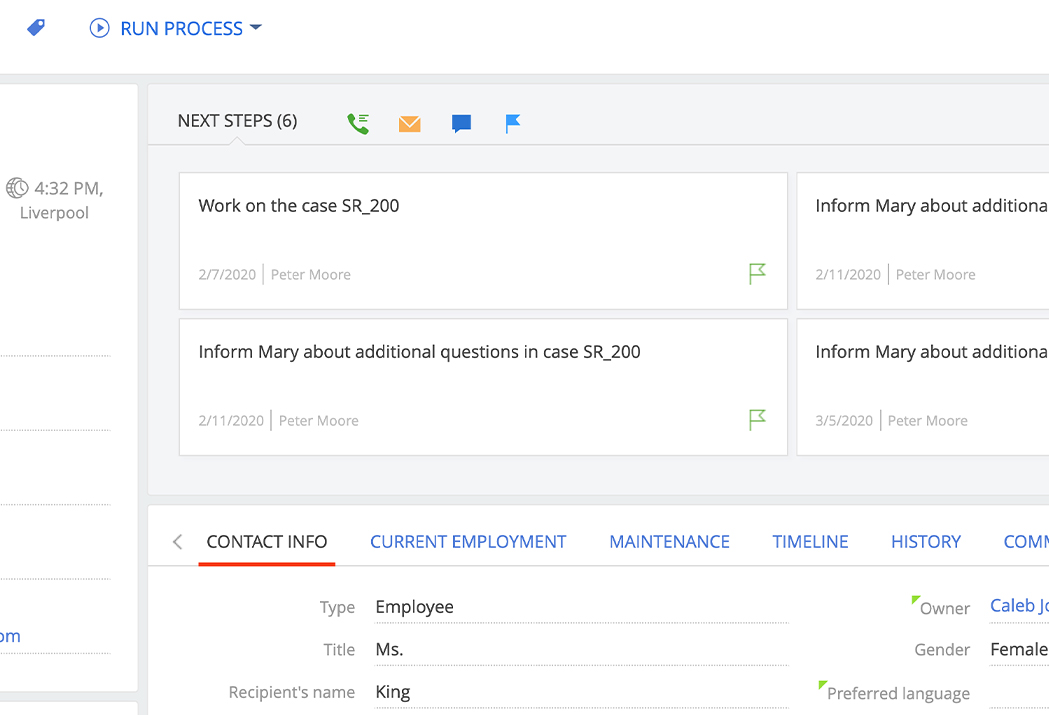This screenshot has width=1049, height=715.
Task: Select the Timeline tab
Action: (810, 542)
